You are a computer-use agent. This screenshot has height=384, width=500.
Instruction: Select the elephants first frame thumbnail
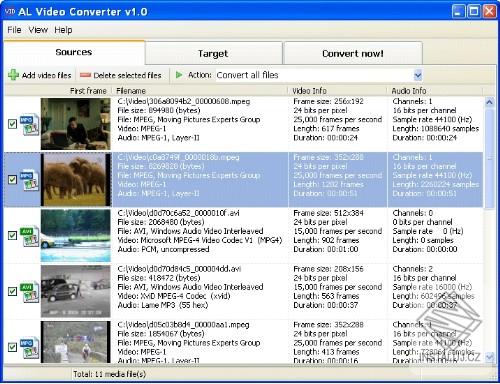click(x=76, y=180)
